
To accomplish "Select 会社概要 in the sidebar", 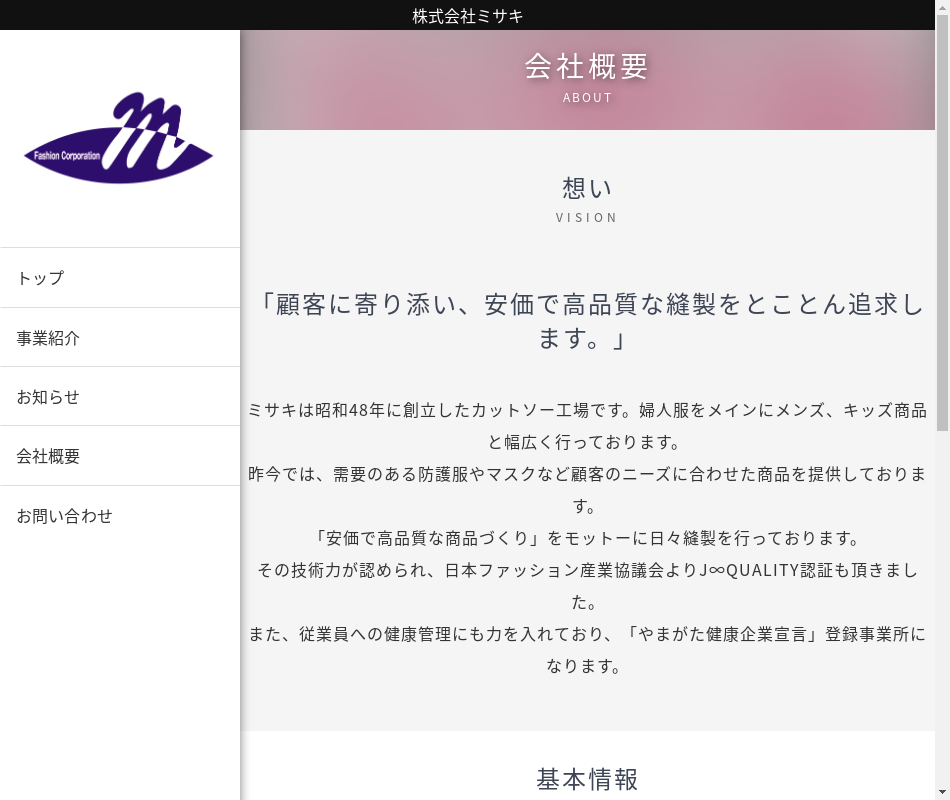I will [x=48, y=457].
